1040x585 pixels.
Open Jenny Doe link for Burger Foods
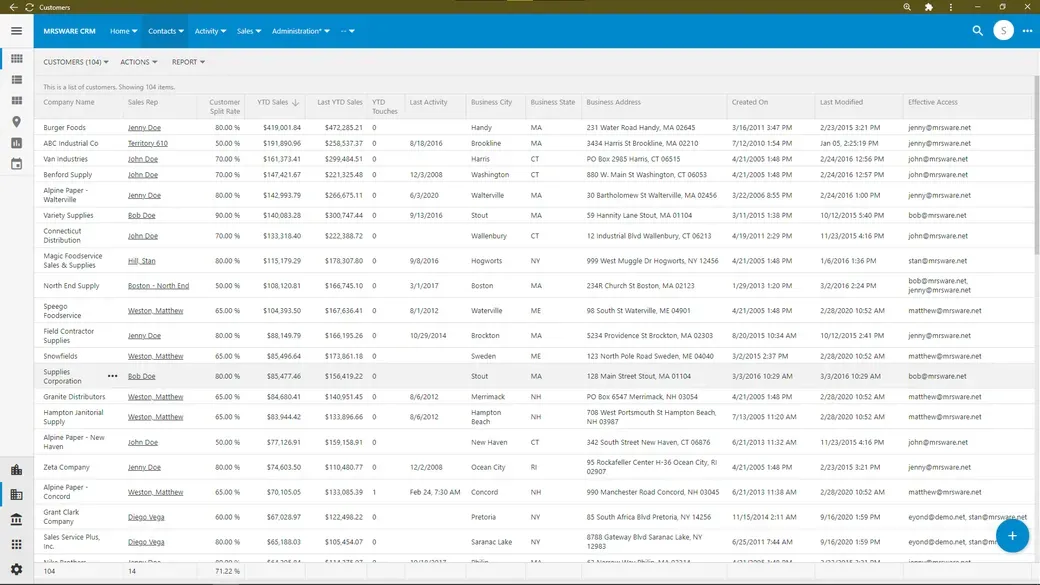click(x=144, y=128)
